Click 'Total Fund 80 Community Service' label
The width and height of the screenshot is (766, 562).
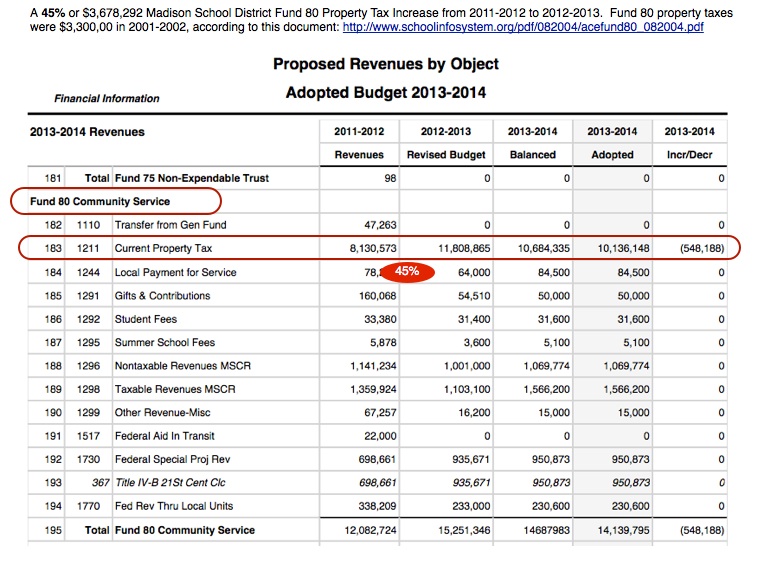tap(170, 530)
